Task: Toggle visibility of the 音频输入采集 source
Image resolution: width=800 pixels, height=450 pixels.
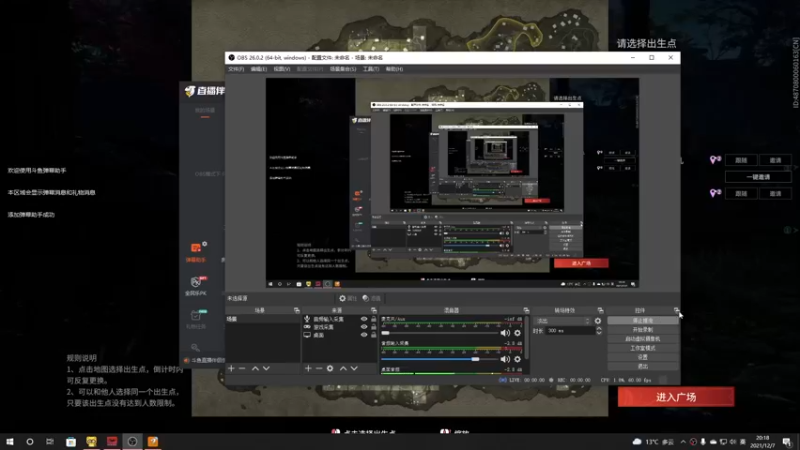Action: (x=364, y=319)
